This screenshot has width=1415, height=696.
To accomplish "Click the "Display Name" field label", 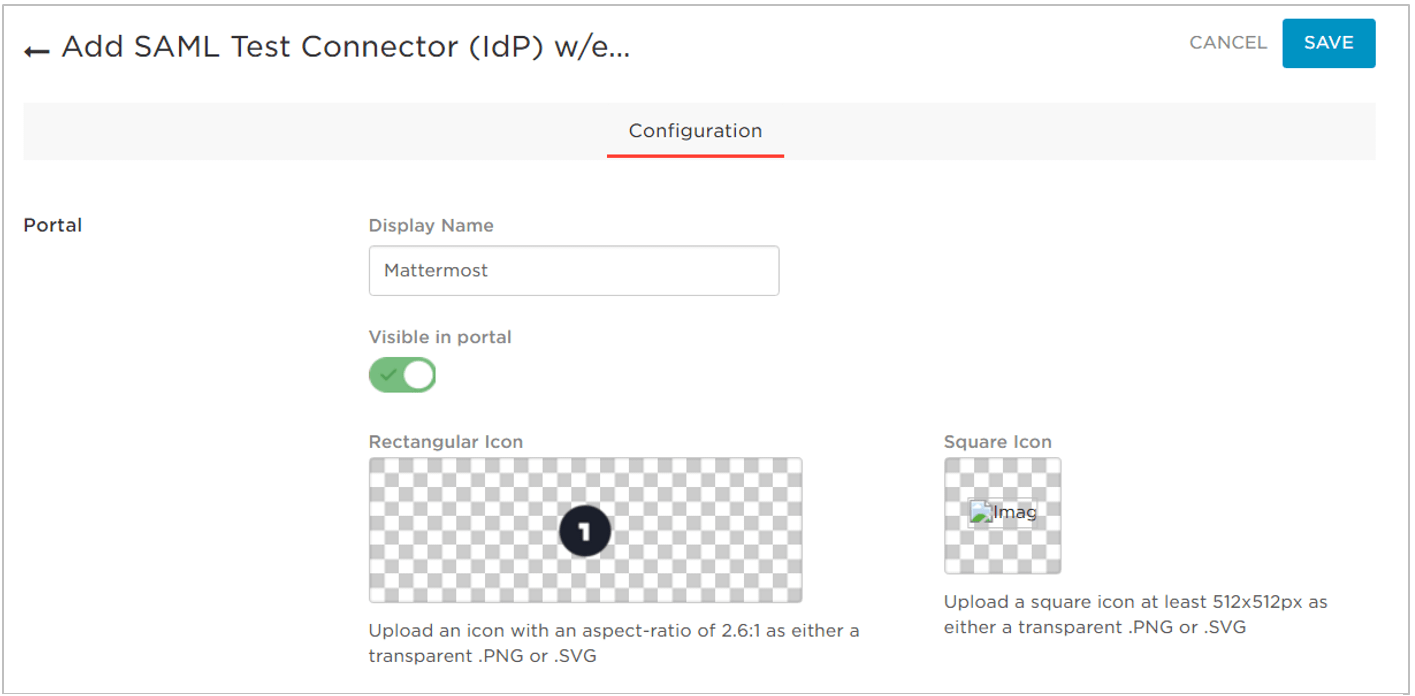I will (x=430, y=225).
